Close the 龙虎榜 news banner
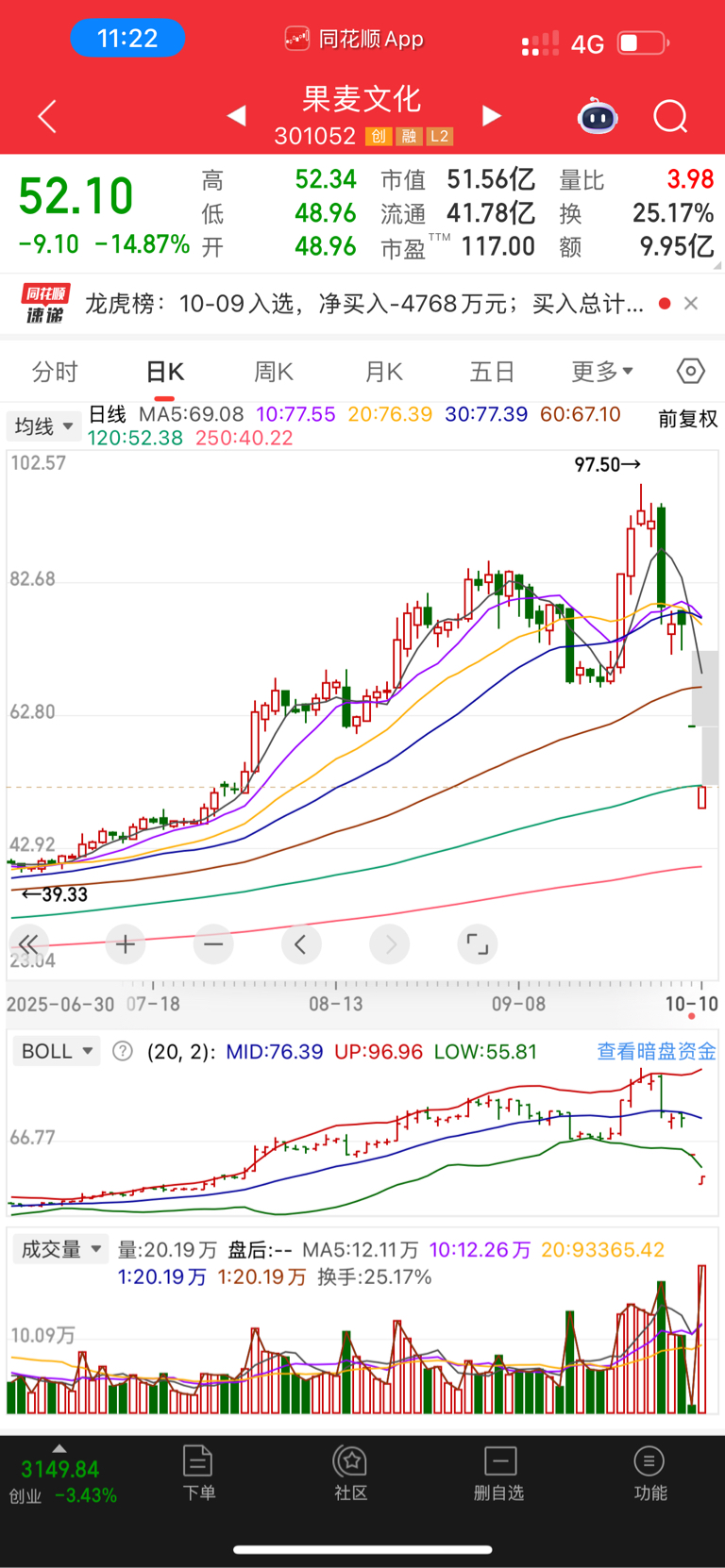The image size is (725, 1568). point(691,304)
